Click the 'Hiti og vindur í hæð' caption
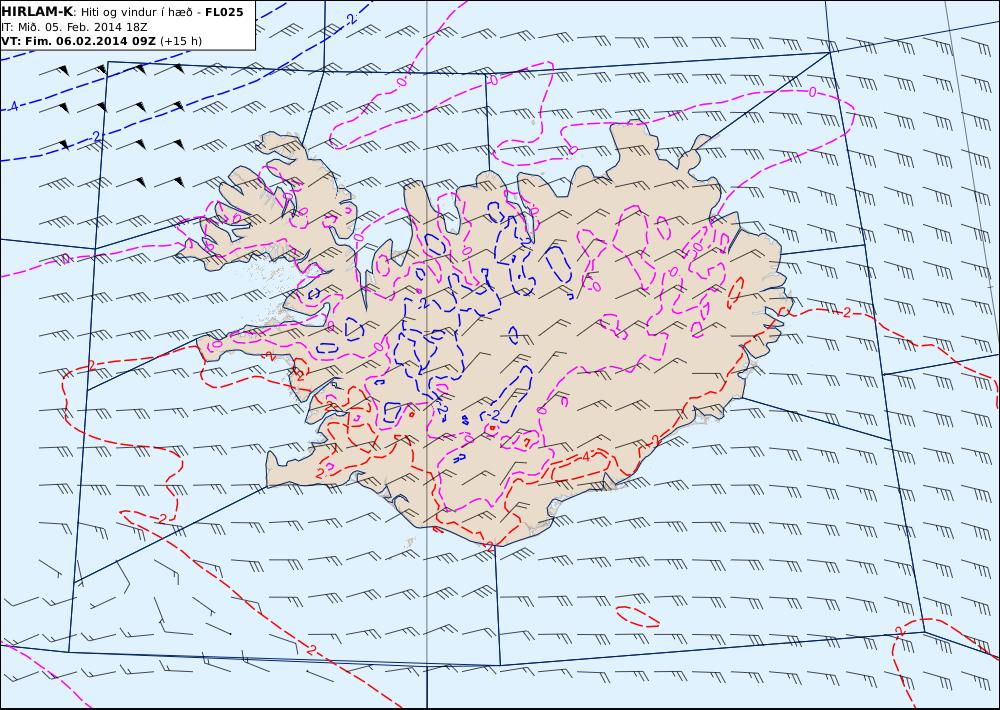The width and height of the screenshot is (1000, 710). pos(136,12)
